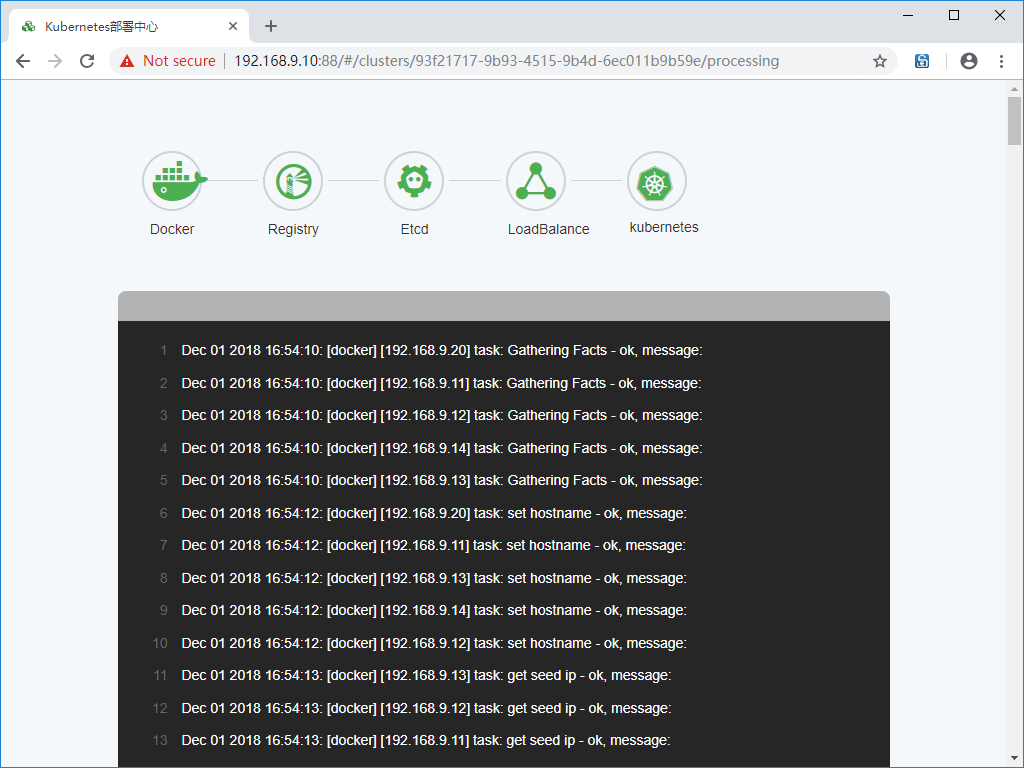Screen dimensions: 1024x768
Task: Click the kubernetes stage label
Action: [664, 227]
